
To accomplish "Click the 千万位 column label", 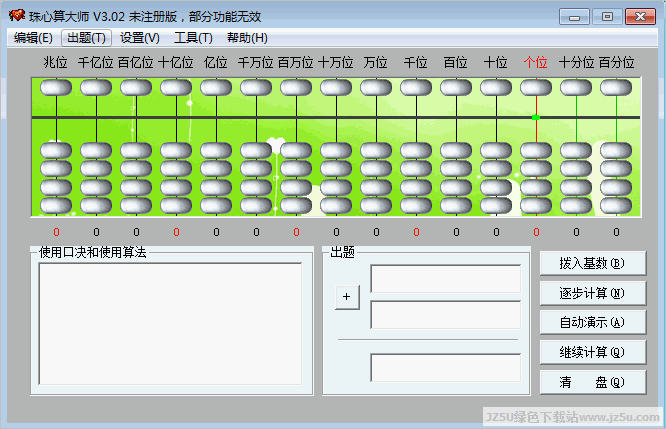I will (x=255, y=63).
